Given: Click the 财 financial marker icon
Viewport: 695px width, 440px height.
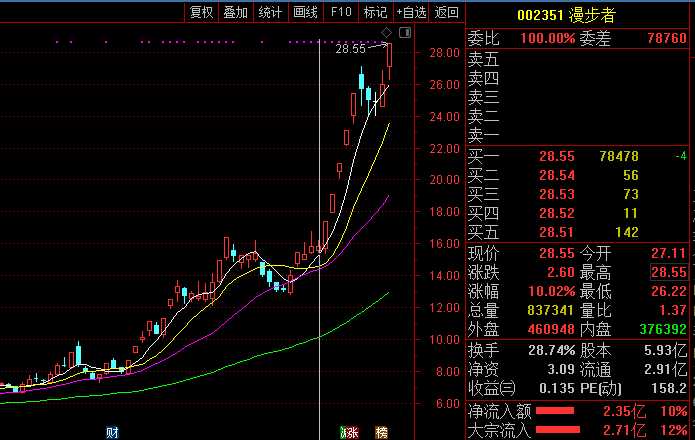Looking at the screenshot, I should pos(113,432).
